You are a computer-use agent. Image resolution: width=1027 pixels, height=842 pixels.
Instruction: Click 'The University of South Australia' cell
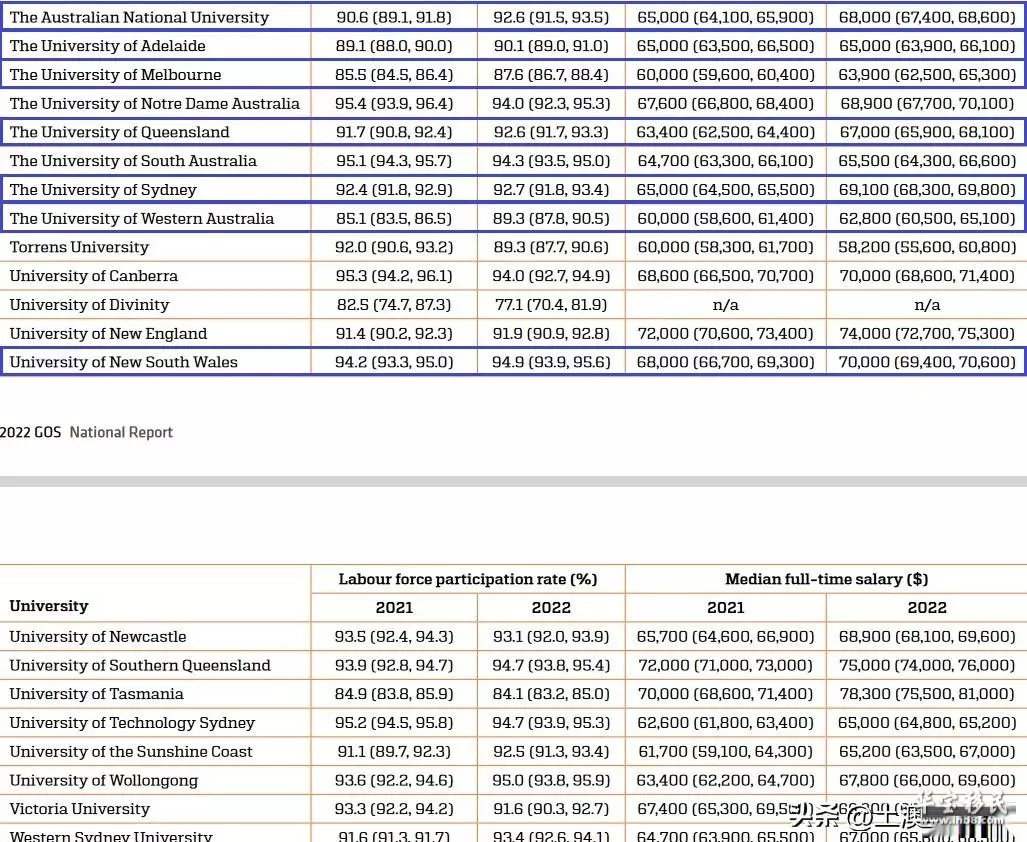pos(133,161)
